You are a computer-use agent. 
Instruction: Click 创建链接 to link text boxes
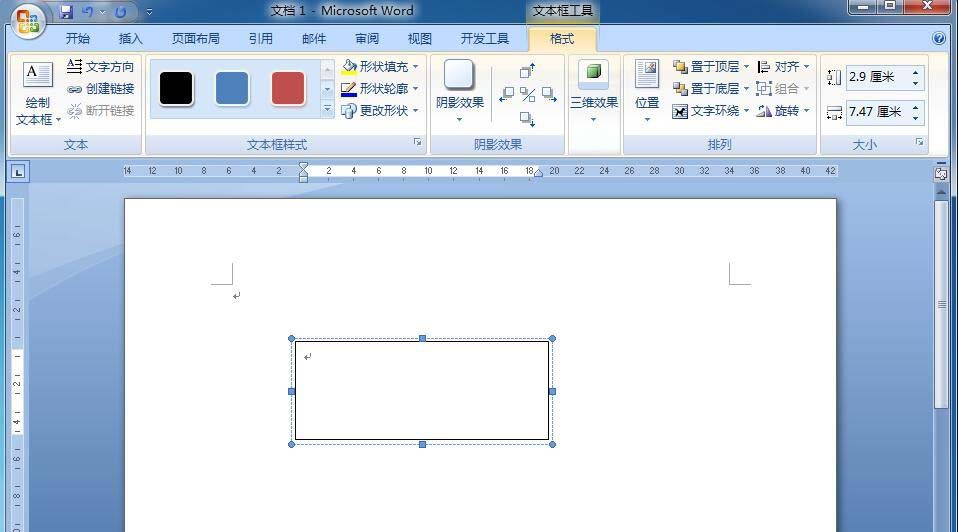tap(101, 89)
